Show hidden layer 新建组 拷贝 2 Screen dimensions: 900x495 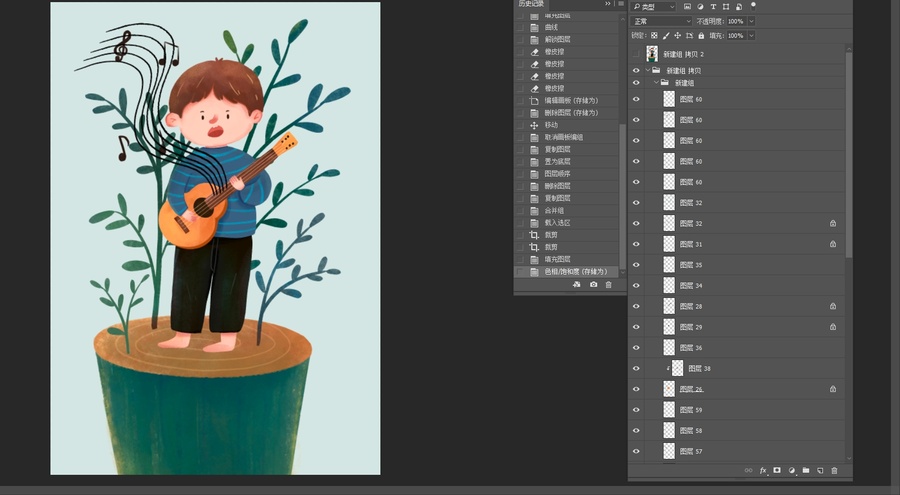pyautogui.click(x=636, y=54)
